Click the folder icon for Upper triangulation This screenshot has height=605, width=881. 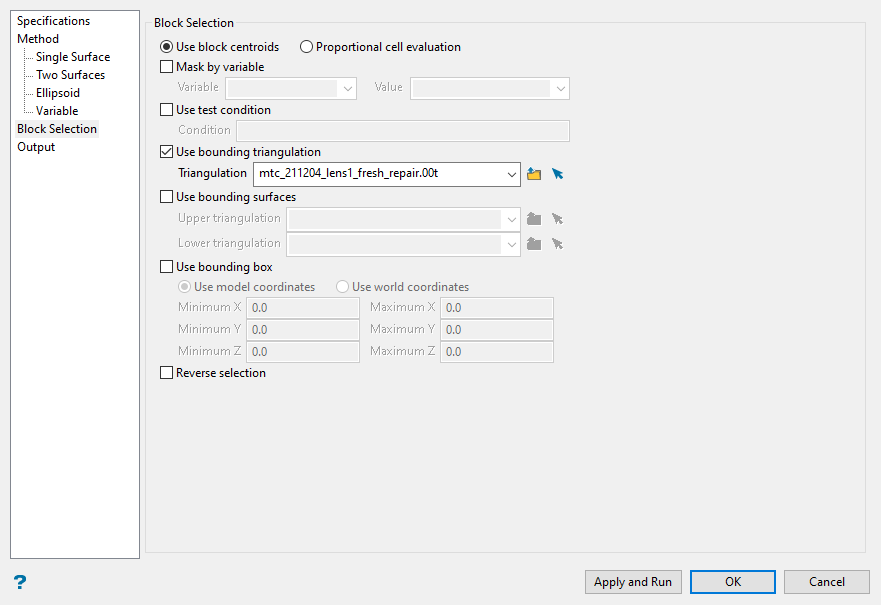click(534, 219)
